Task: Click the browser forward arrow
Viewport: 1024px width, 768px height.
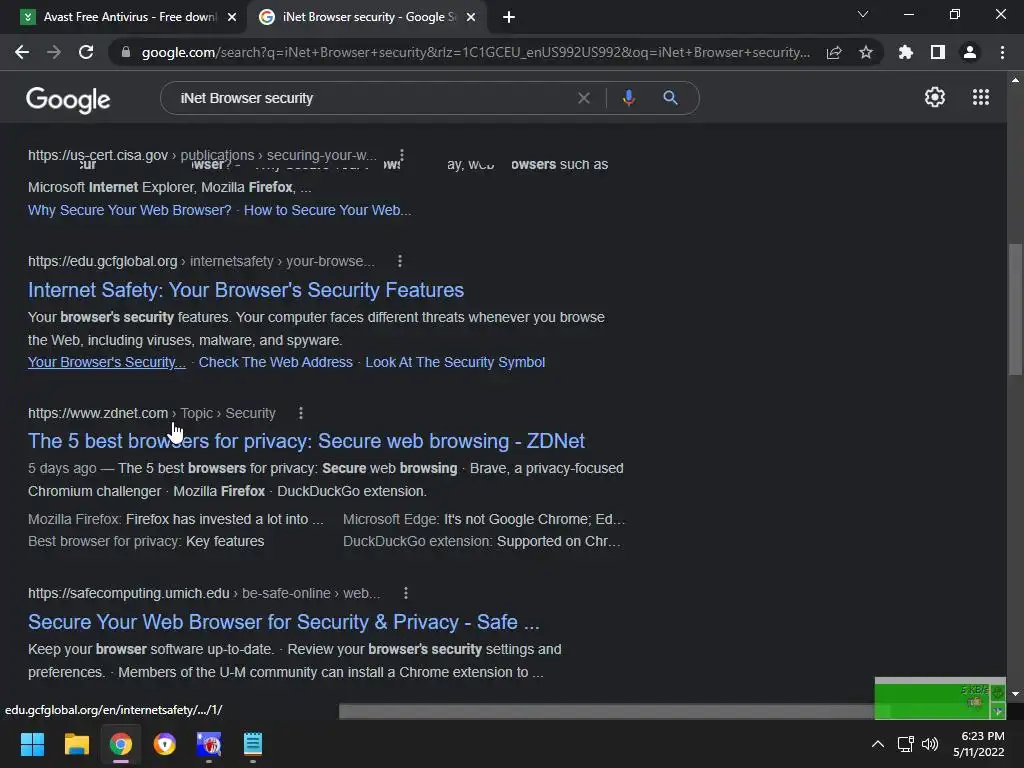Action: click(54, 52)
